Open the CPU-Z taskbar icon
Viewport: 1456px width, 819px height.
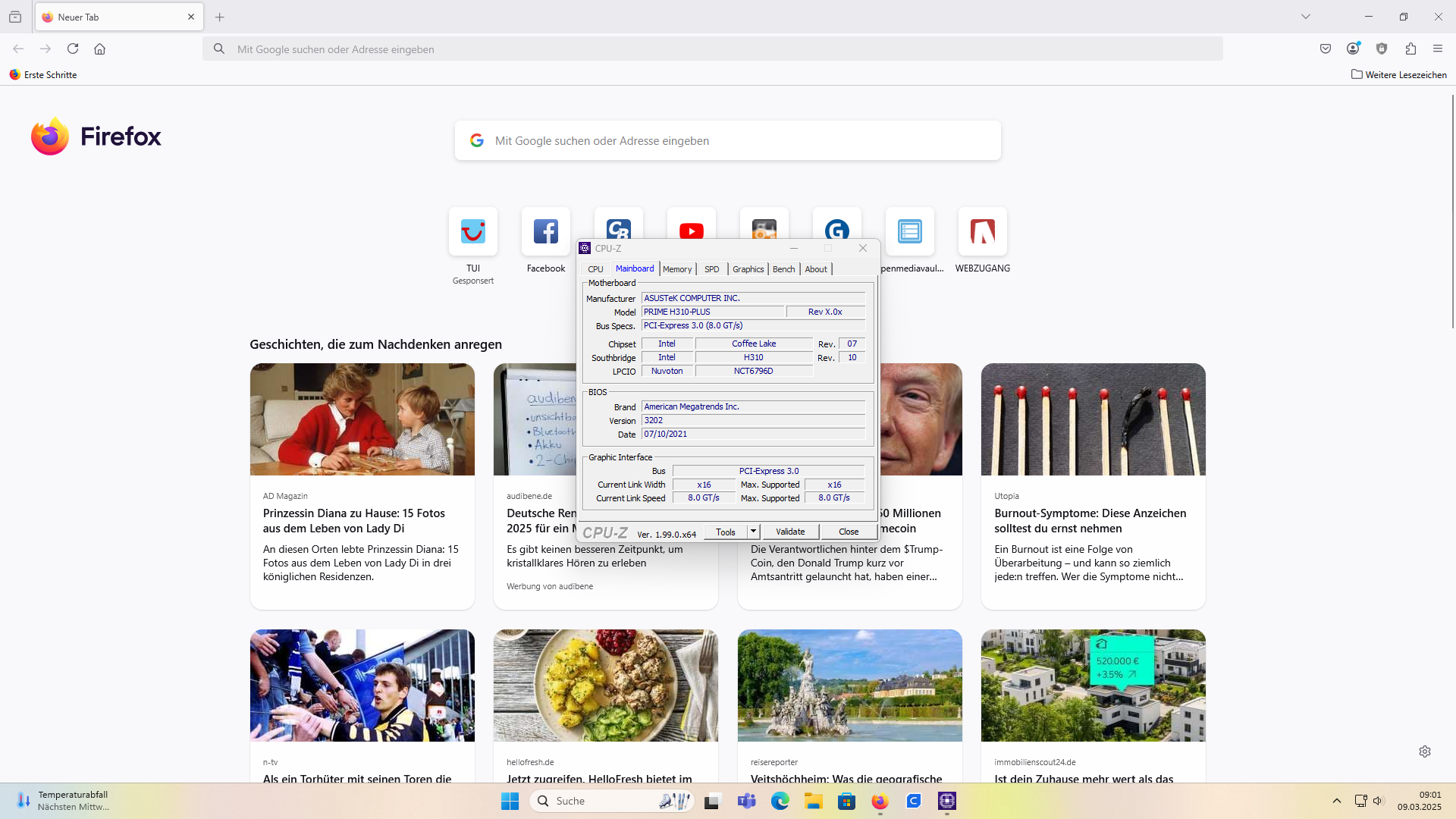(x=947, y=801)
